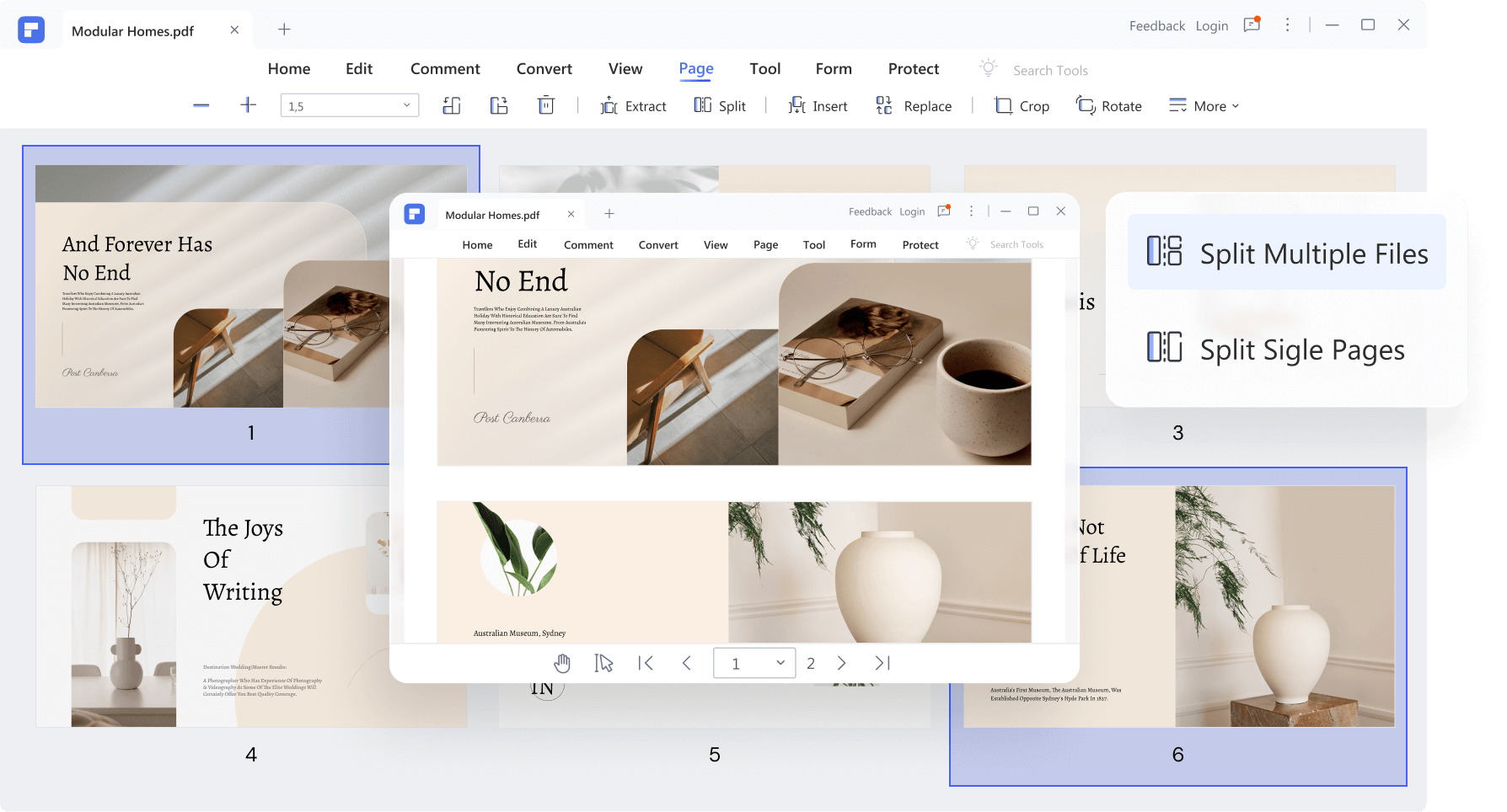Activate the Hand pan tool

562,663
